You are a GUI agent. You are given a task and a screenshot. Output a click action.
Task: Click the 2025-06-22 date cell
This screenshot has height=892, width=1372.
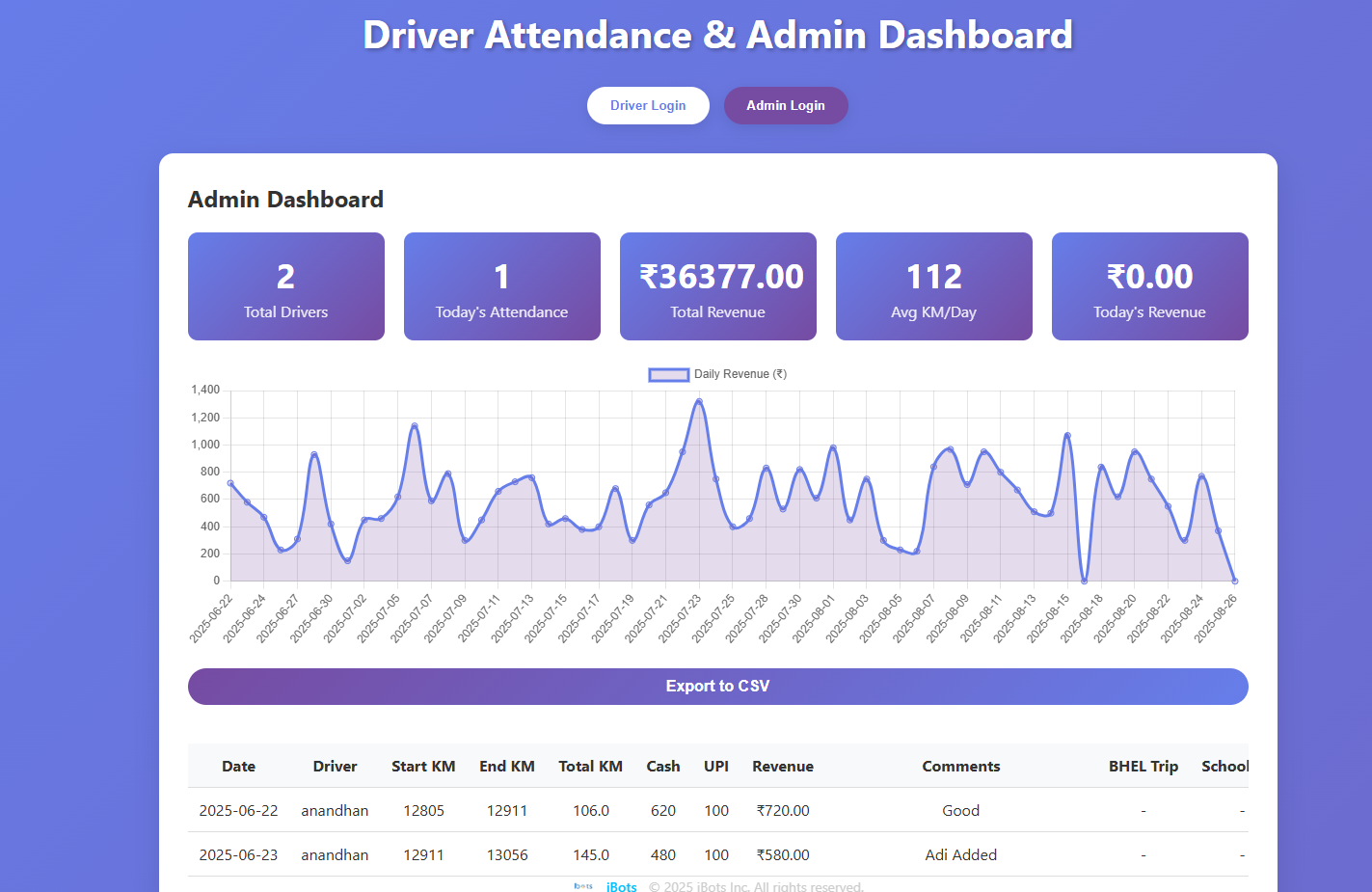(x=238, y=811)
